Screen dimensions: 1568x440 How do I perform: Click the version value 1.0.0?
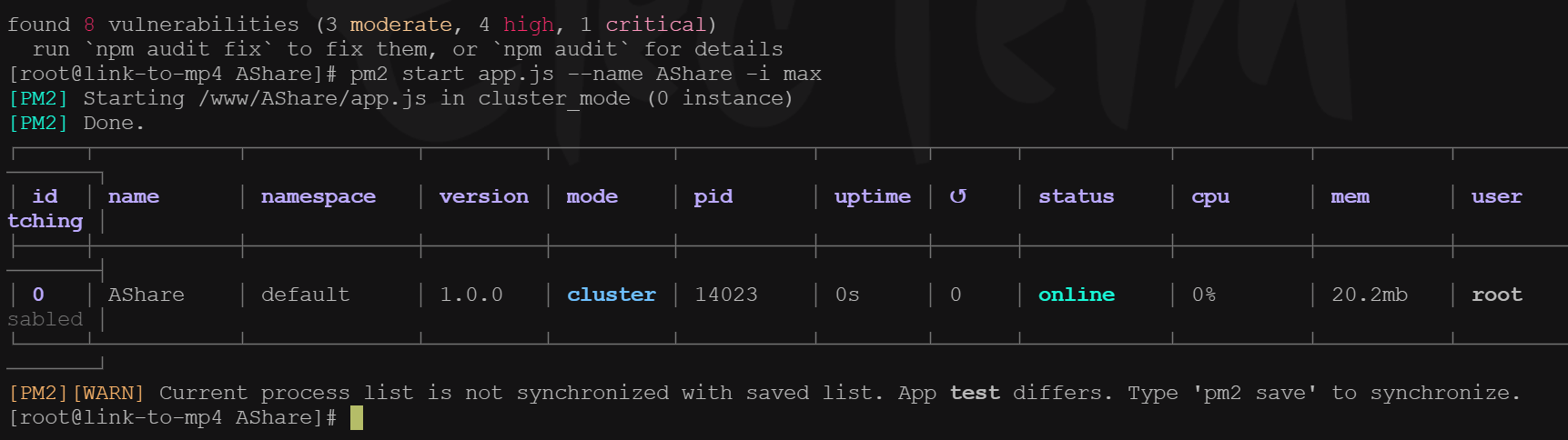click(x=470, y=295)
